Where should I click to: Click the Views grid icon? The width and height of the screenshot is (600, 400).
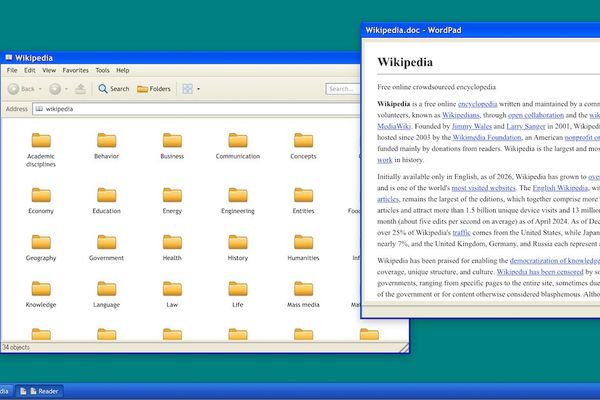click(x=188, y=89)
